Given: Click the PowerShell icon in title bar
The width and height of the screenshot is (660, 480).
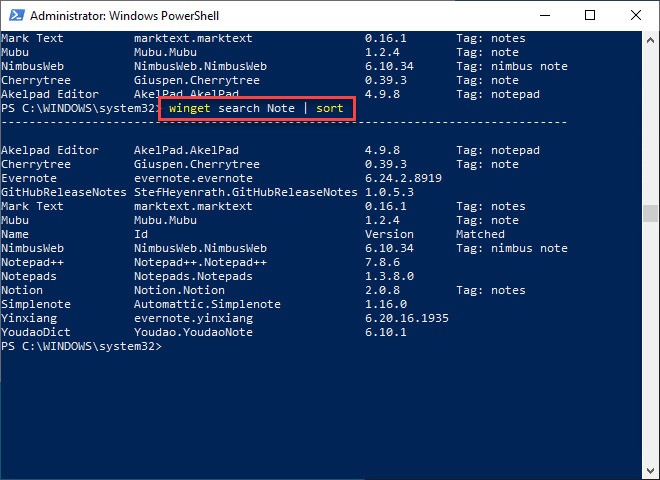Looking at the screenshot, I should pyautogui.click(x=15, y=16).
